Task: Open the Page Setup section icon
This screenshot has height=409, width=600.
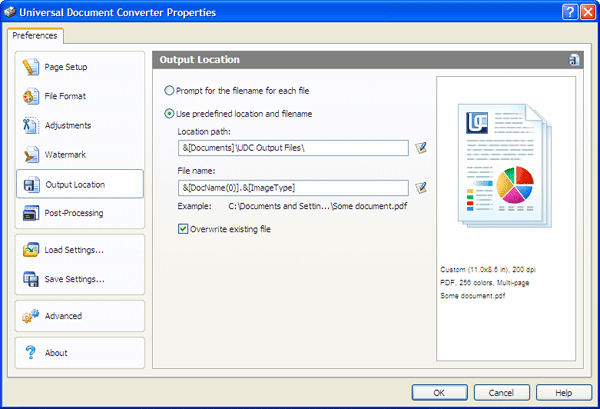Action: click(30, 67)
